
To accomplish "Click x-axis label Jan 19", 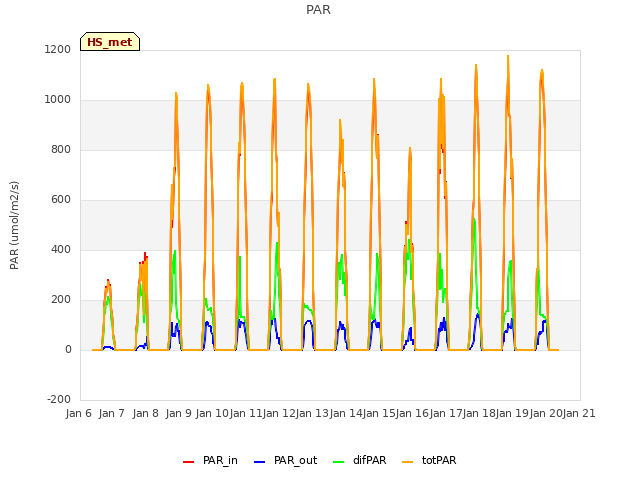I will tap(512, 413).
